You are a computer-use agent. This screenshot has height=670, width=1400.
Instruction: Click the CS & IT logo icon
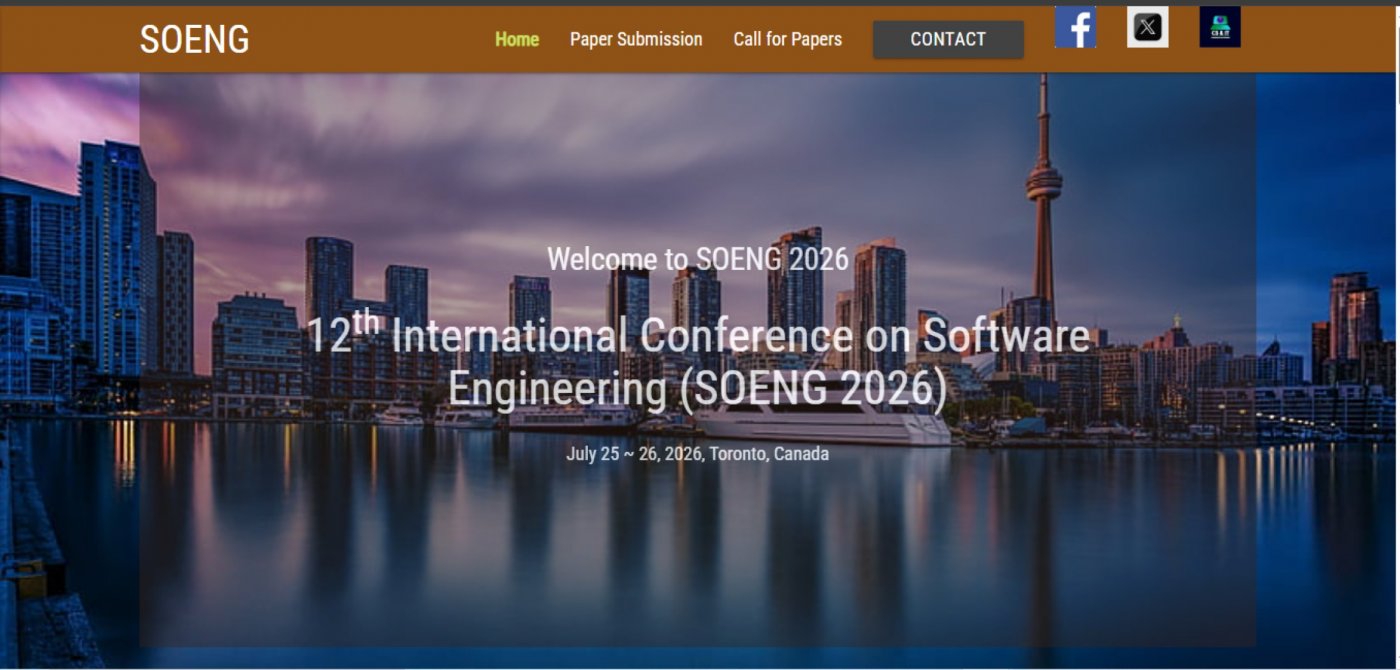click(1219, 27)
